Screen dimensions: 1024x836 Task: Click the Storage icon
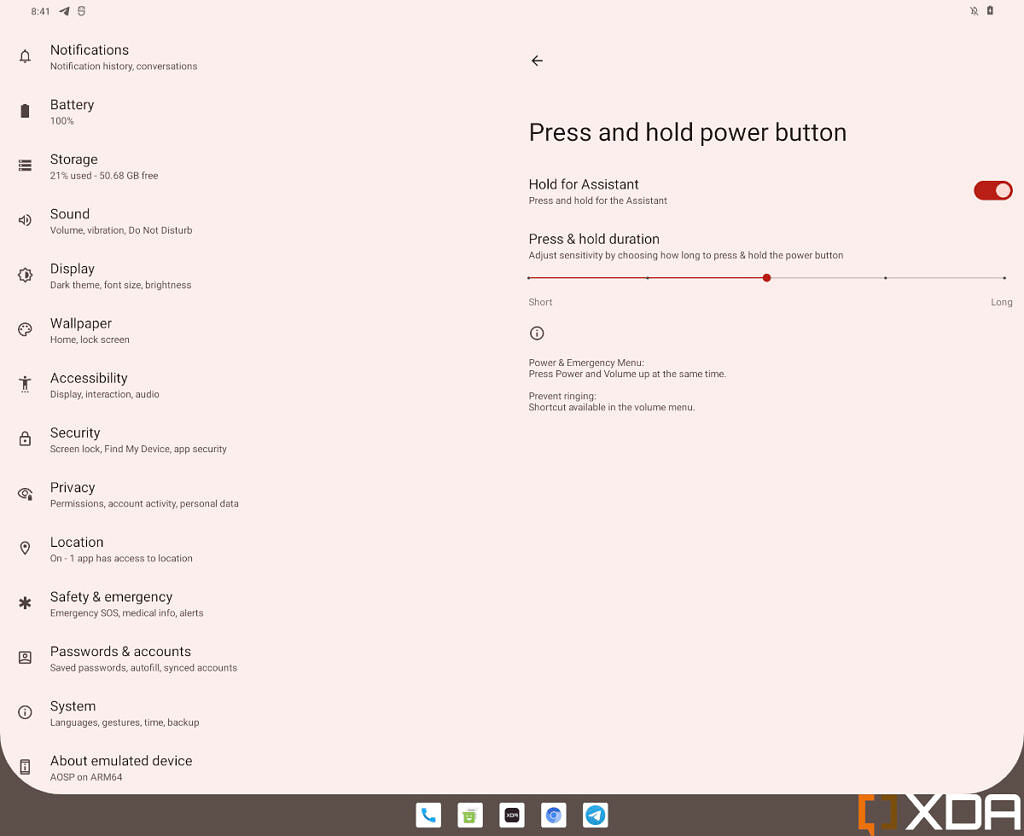point(25,166)
